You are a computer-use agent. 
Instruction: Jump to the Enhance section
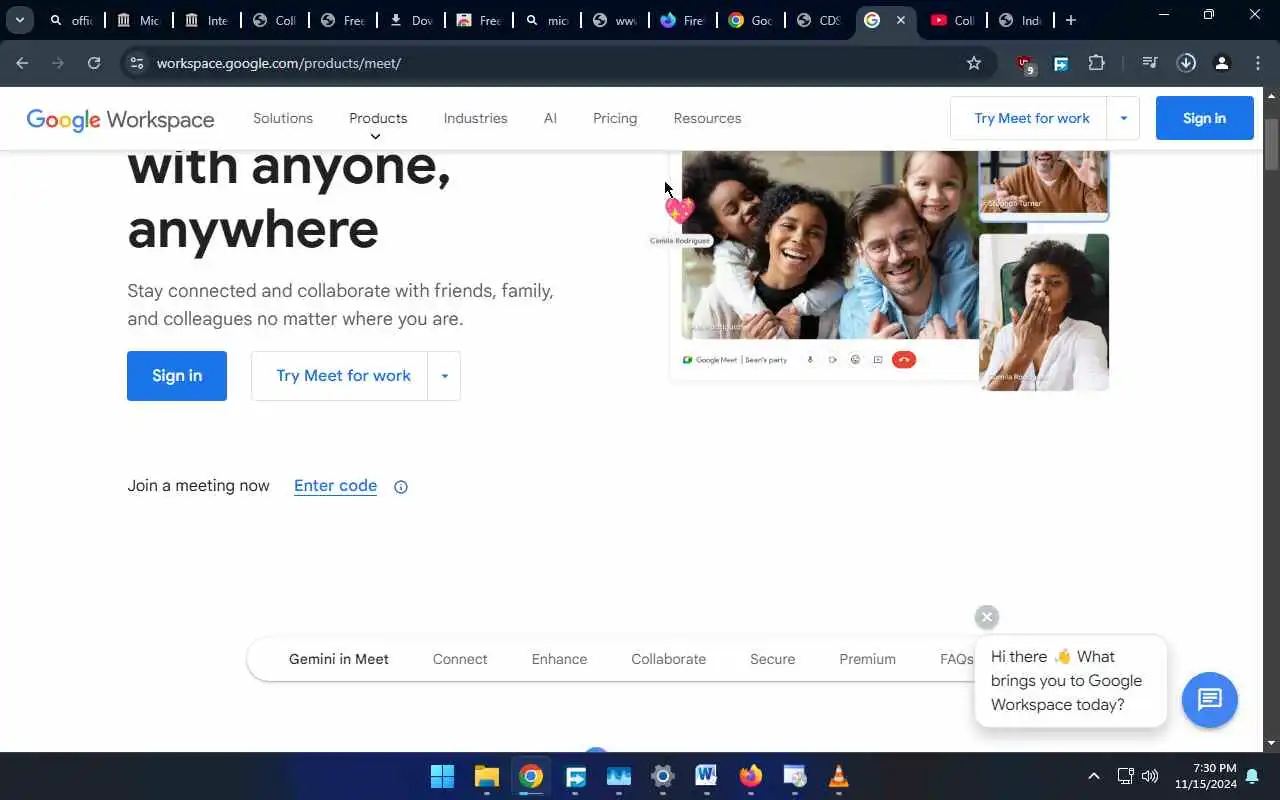(x=559, y=659)
